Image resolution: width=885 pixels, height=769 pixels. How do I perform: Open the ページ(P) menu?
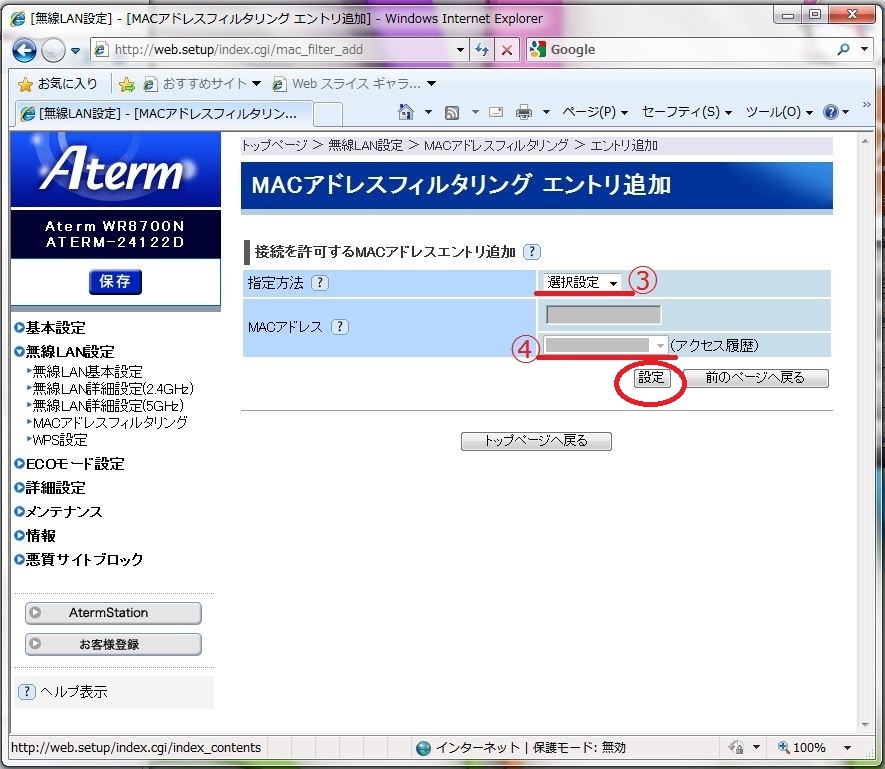pos(595,112)
